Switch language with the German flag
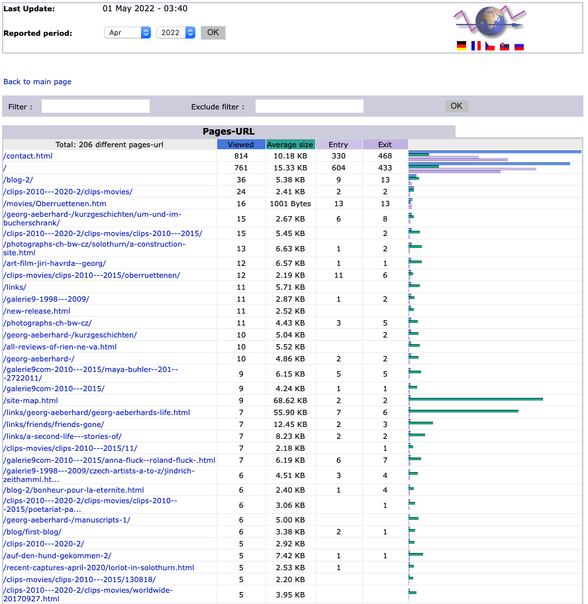This screenshot has width=588, height=604. [x=461, y=46]
